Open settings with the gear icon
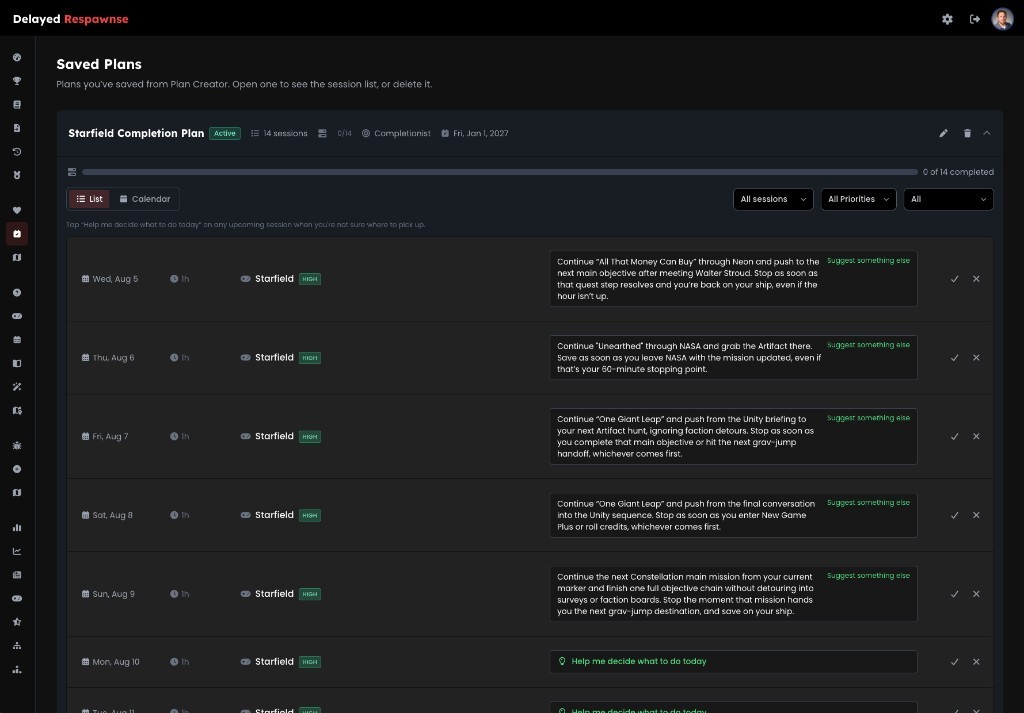 947,19
